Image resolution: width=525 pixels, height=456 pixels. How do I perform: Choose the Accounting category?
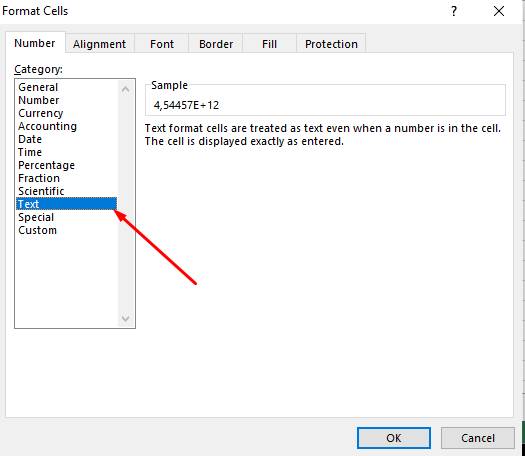pos(48,126)
